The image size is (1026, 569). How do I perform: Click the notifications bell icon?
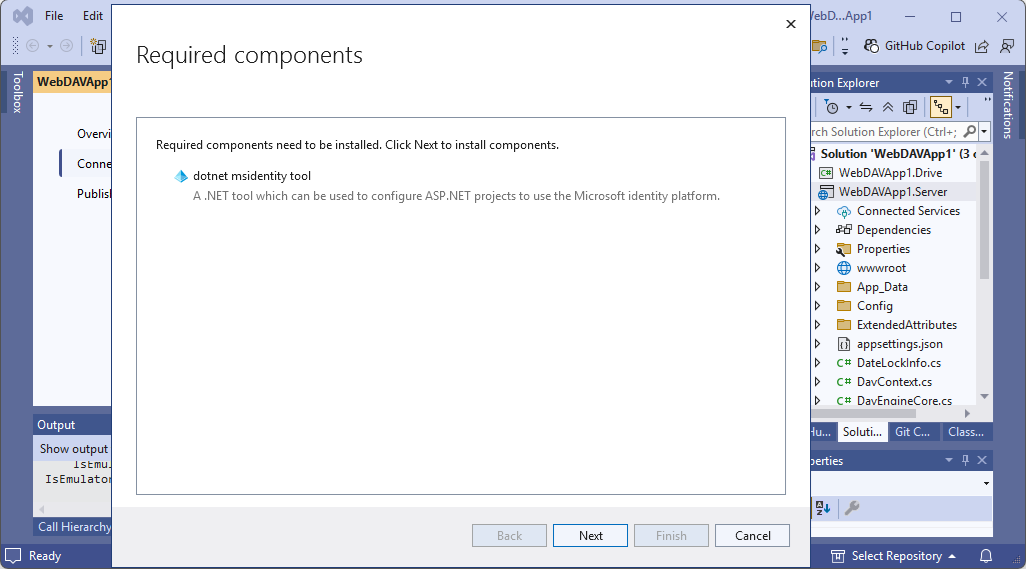click(x=985, y=556)
